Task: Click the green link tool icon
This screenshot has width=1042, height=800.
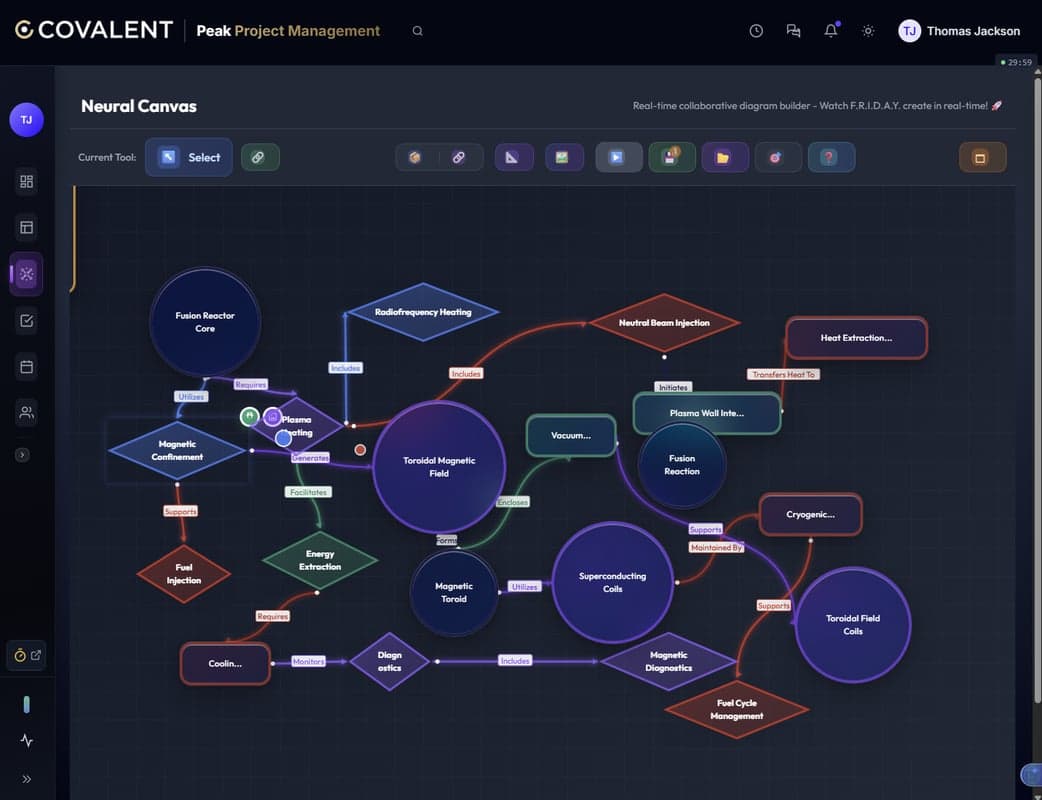Action: (260, 157)
